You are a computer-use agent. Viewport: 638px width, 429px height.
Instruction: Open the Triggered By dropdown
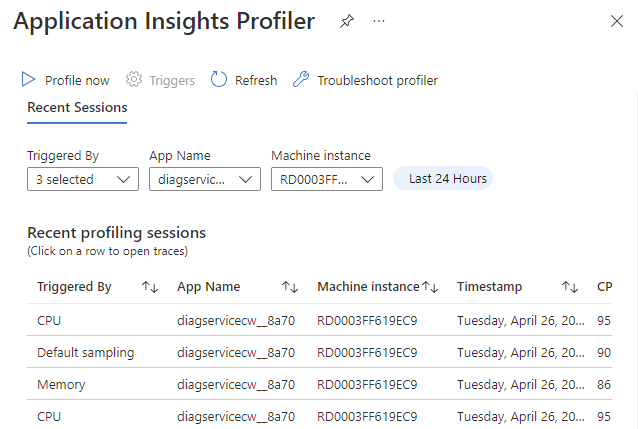82,179
